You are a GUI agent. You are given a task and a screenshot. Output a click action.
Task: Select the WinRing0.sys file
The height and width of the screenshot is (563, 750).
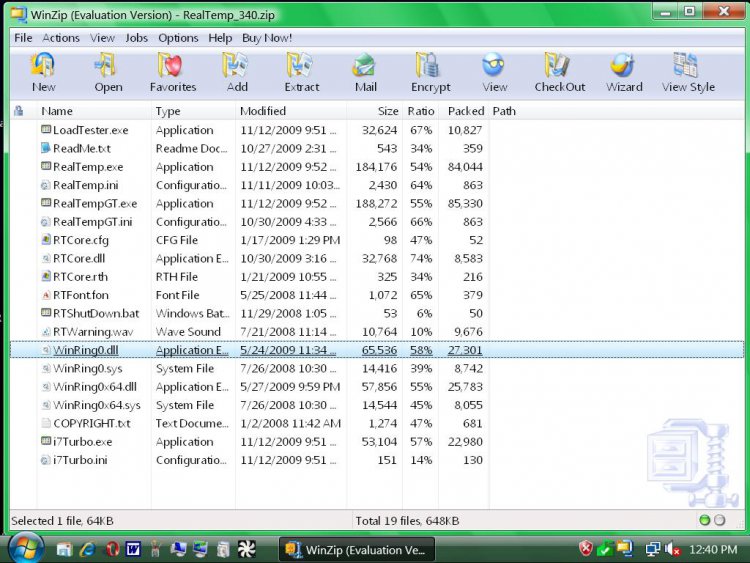tap(88, 368)
